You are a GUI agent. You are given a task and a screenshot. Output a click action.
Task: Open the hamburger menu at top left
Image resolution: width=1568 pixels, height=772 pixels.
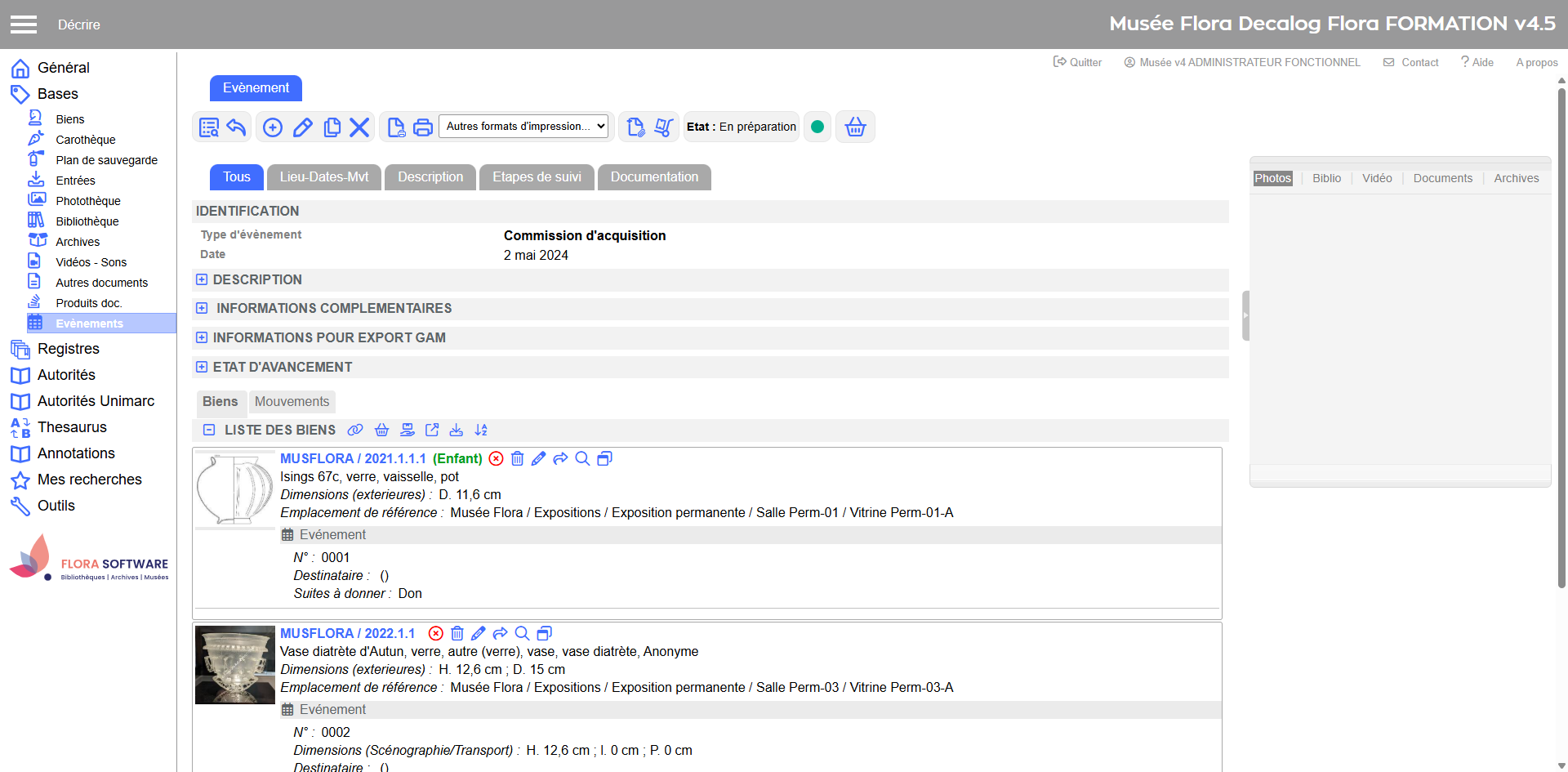(24, 25)
